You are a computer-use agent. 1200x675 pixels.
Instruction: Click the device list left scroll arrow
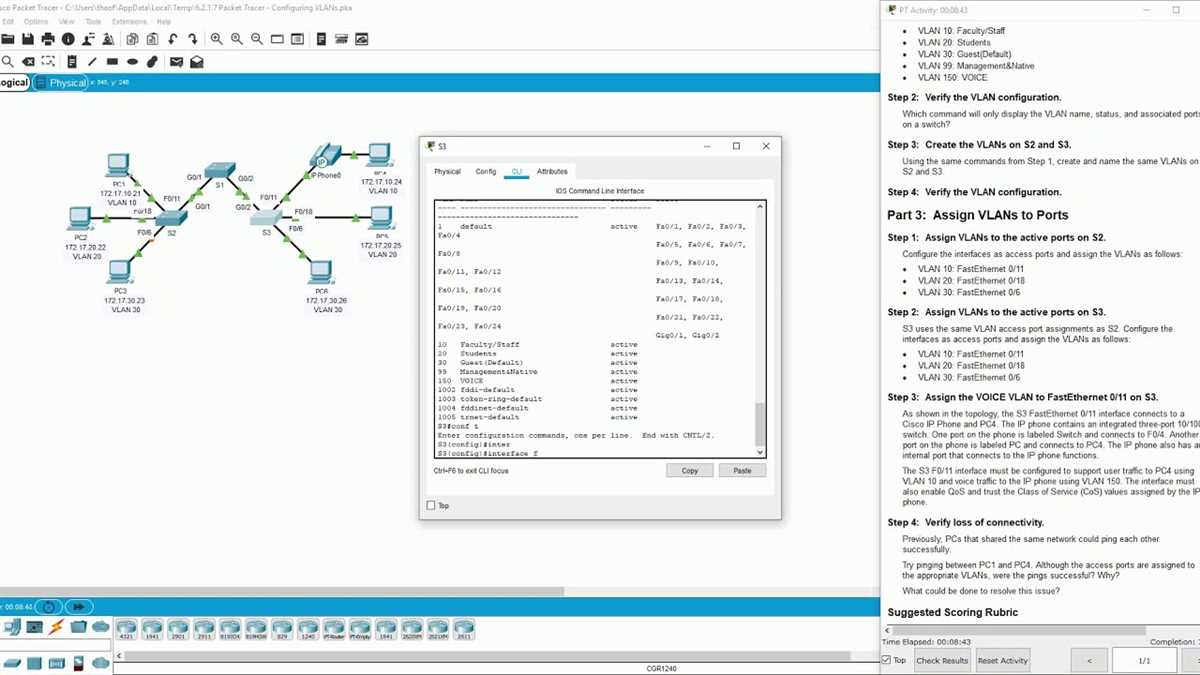(x=119, y=656)
